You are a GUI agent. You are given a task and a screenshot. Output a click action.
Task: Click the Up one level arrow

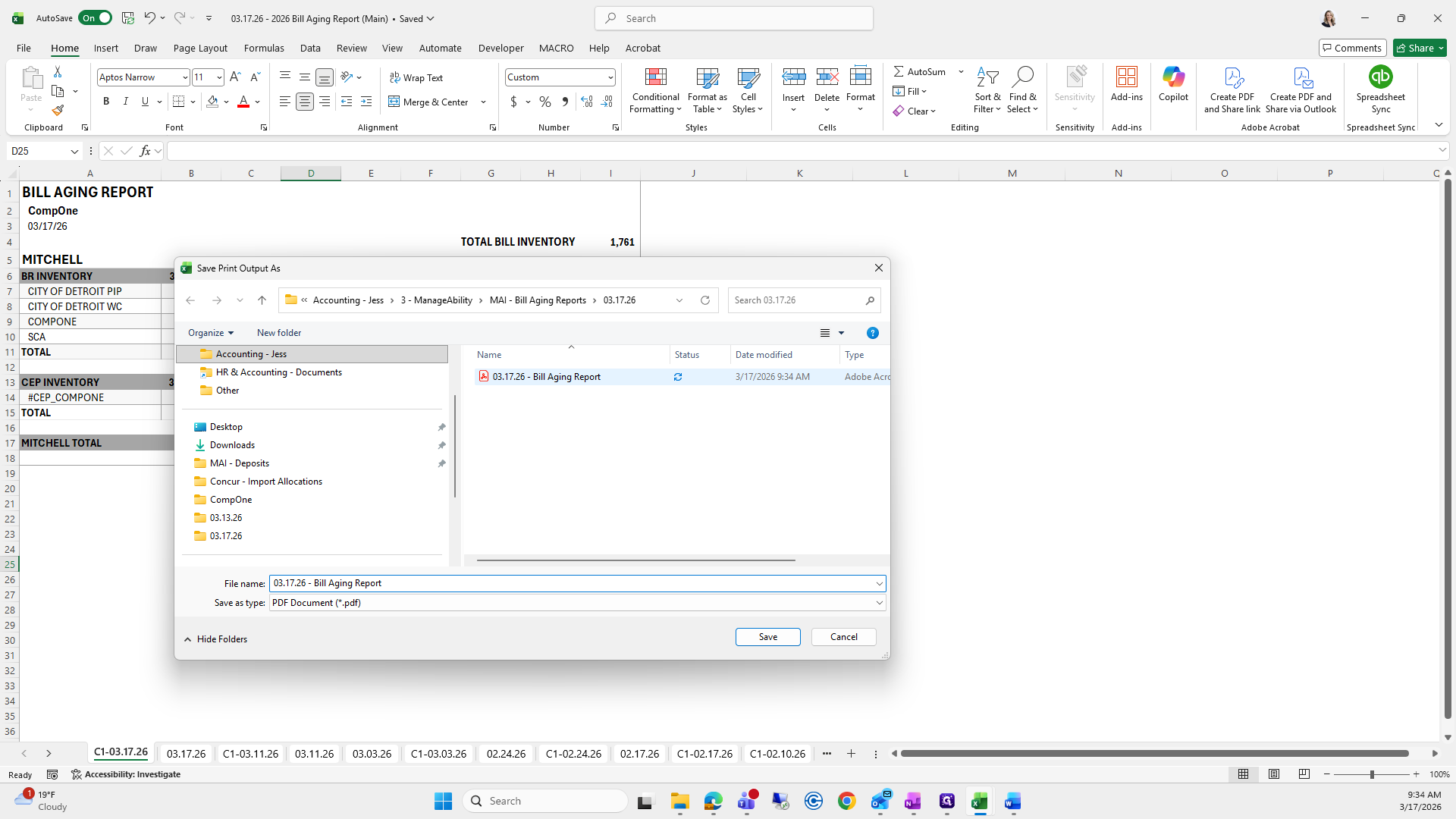(262, 300)
